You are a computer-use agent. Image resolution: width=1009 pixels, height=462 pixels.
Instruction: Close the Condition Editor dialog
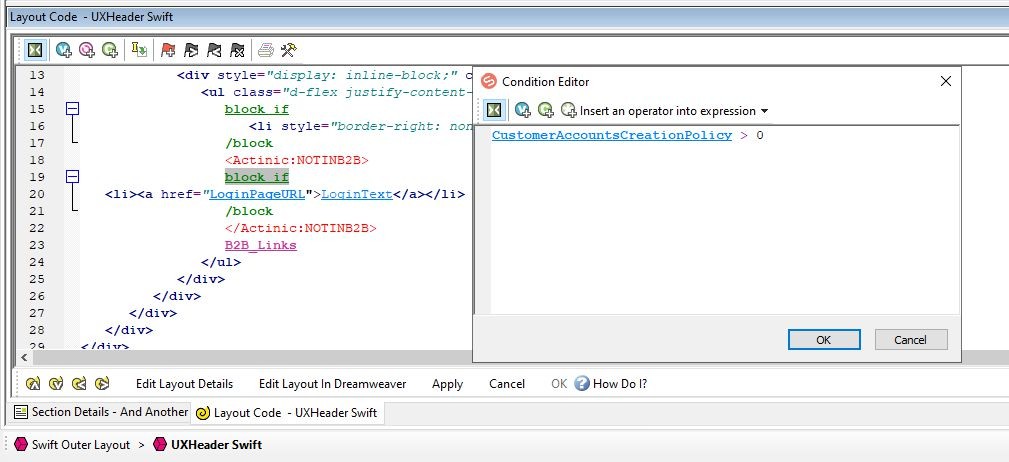945,81
